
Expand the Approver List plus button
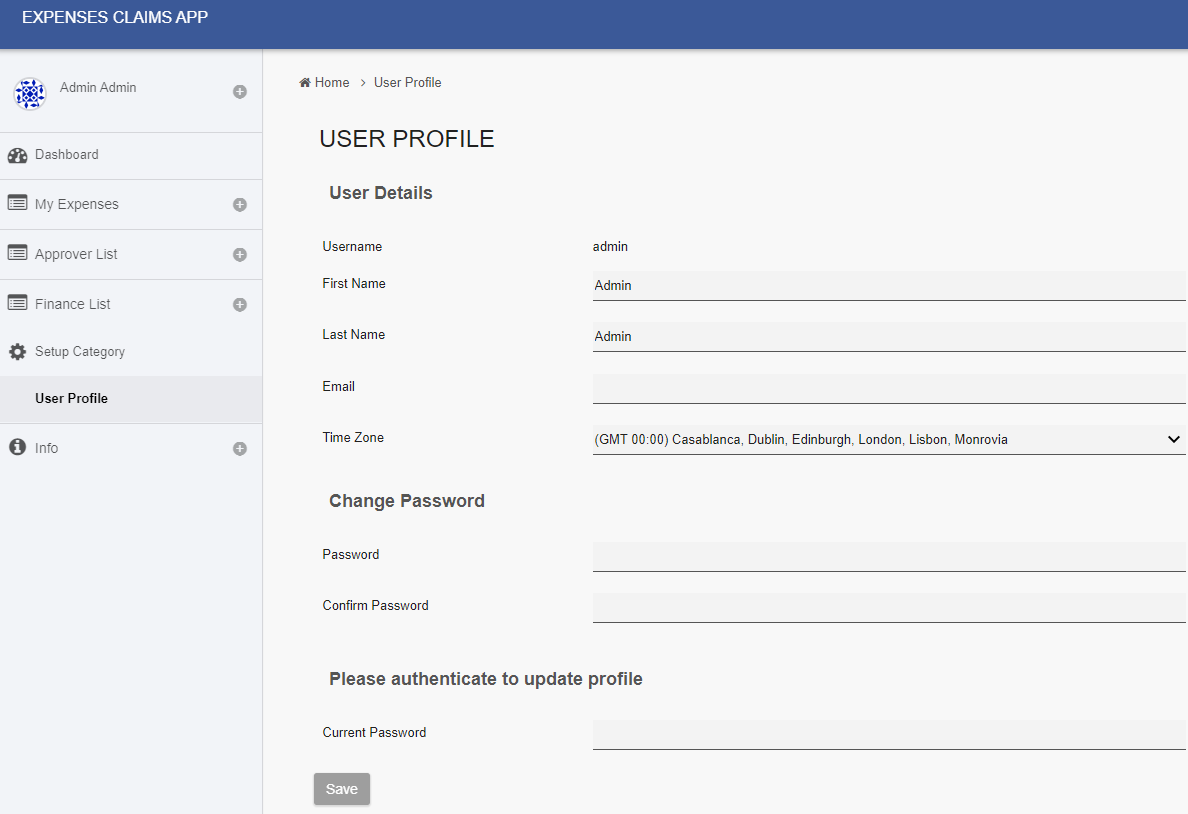240,255
